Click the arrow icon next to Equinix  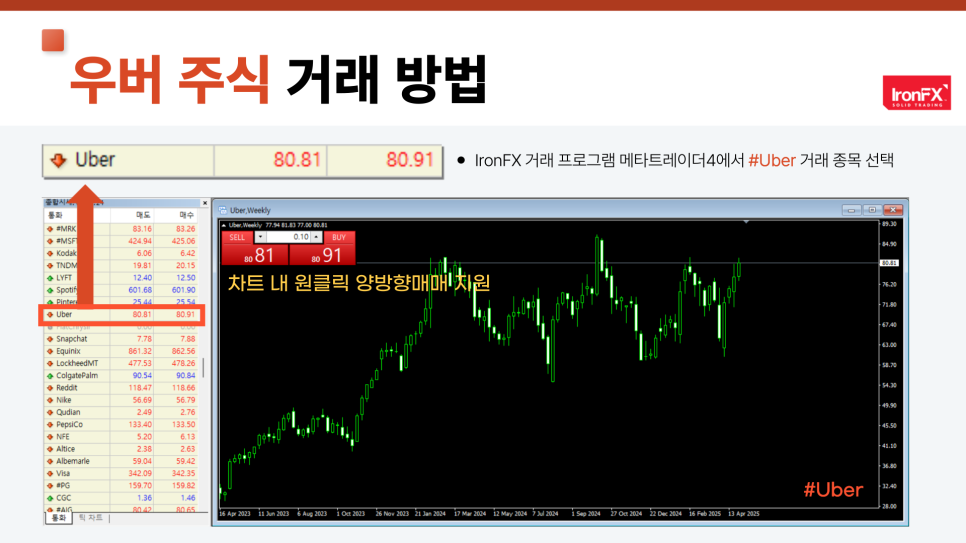tap(50, 351)
